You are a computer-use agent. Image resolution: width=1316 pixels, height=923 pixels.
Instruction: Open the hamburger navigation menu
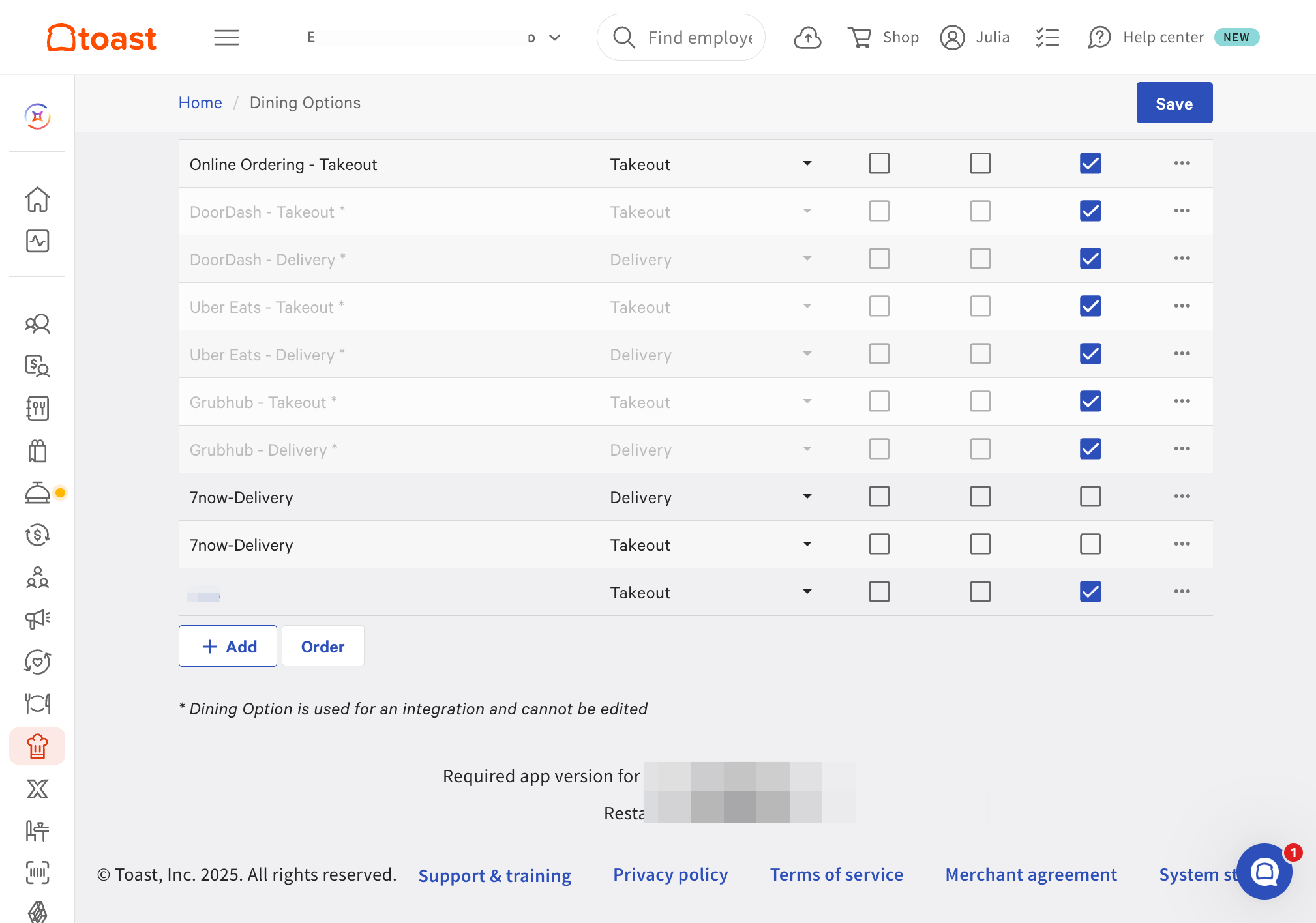[x=226, y=37]
